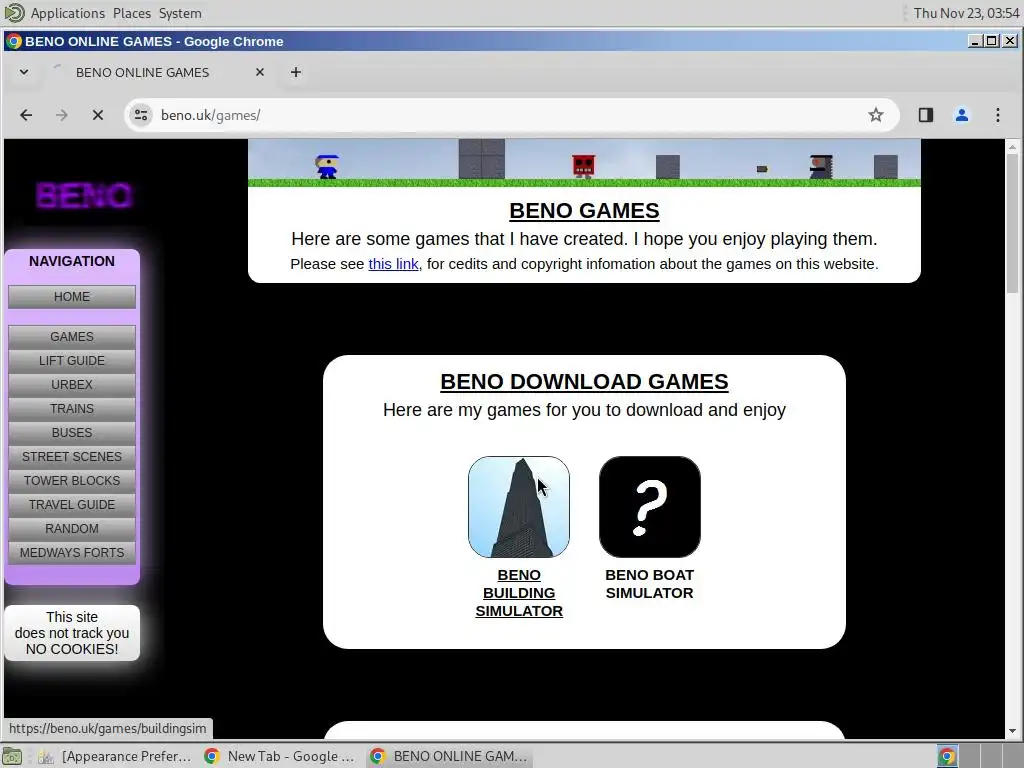Open STREET SCENES page
This screenshot has width=1024, height=768.
pyautogui.click(x=72, y=456)
